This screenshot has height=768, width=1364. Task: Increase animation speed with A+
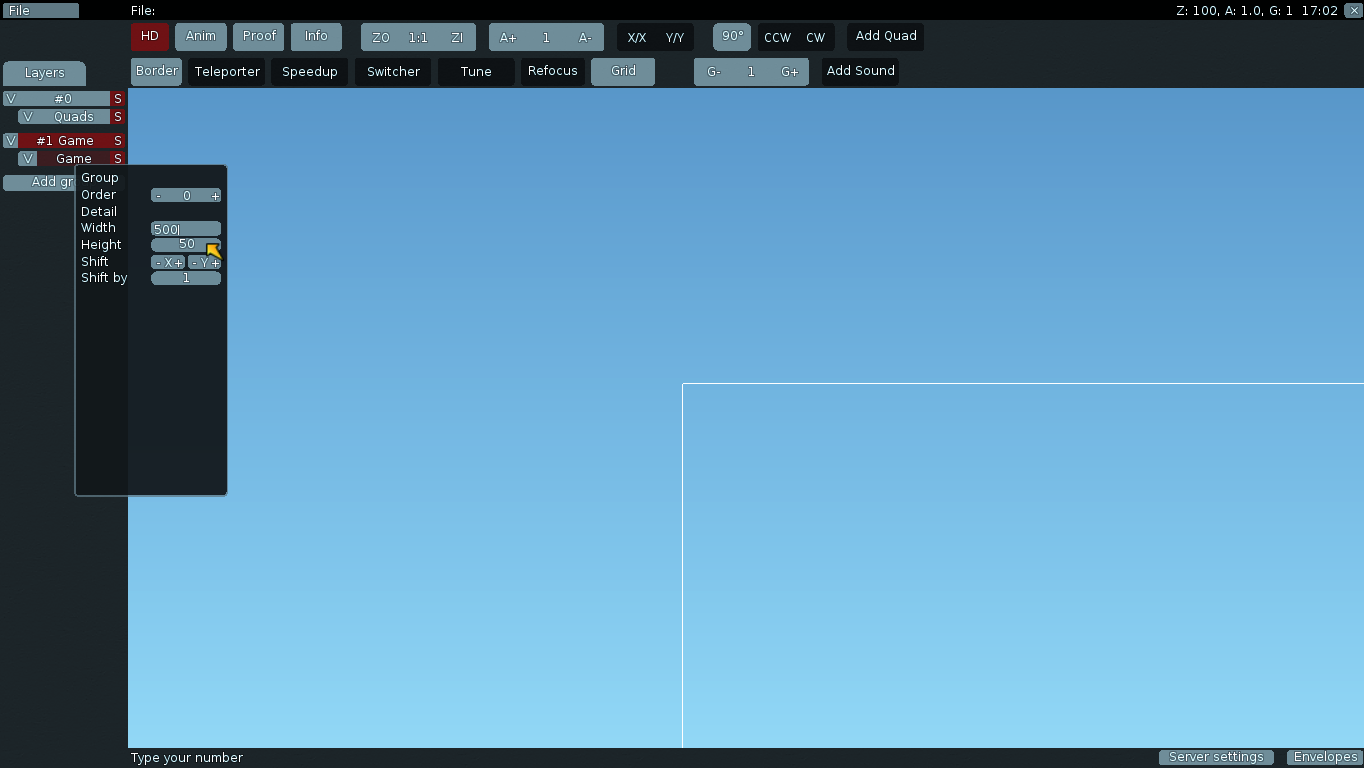coord(508,38)
